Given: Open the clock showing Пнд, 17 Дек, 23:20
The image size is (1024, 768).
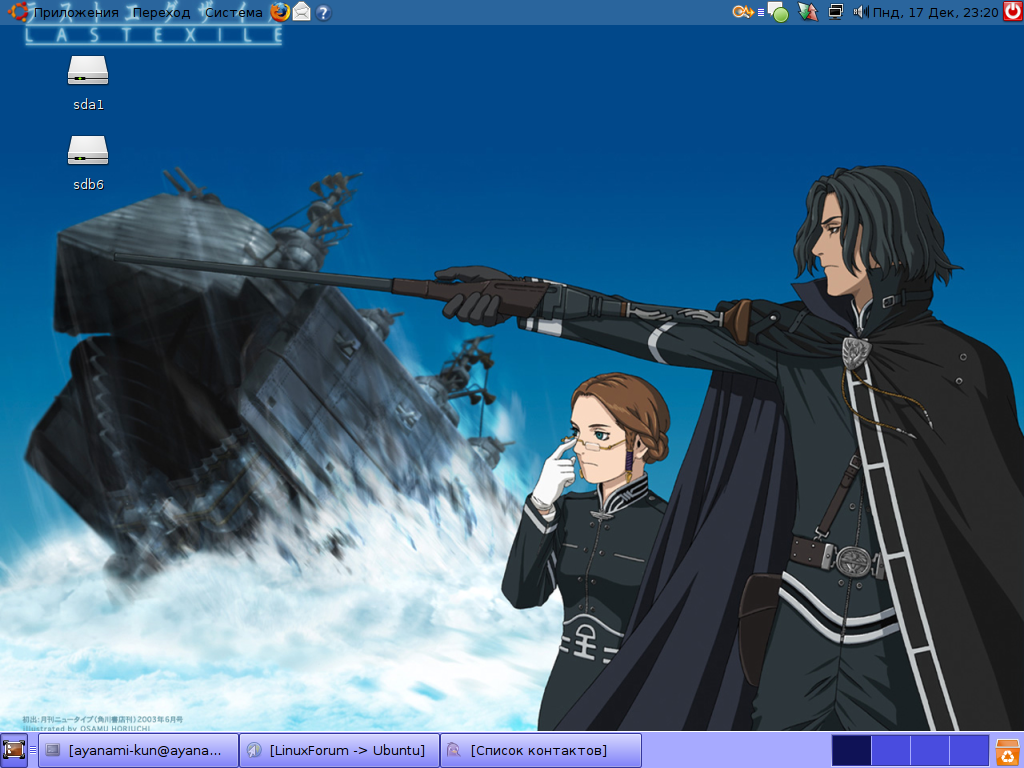Looking at the screenshot, I should click(935, 12).
